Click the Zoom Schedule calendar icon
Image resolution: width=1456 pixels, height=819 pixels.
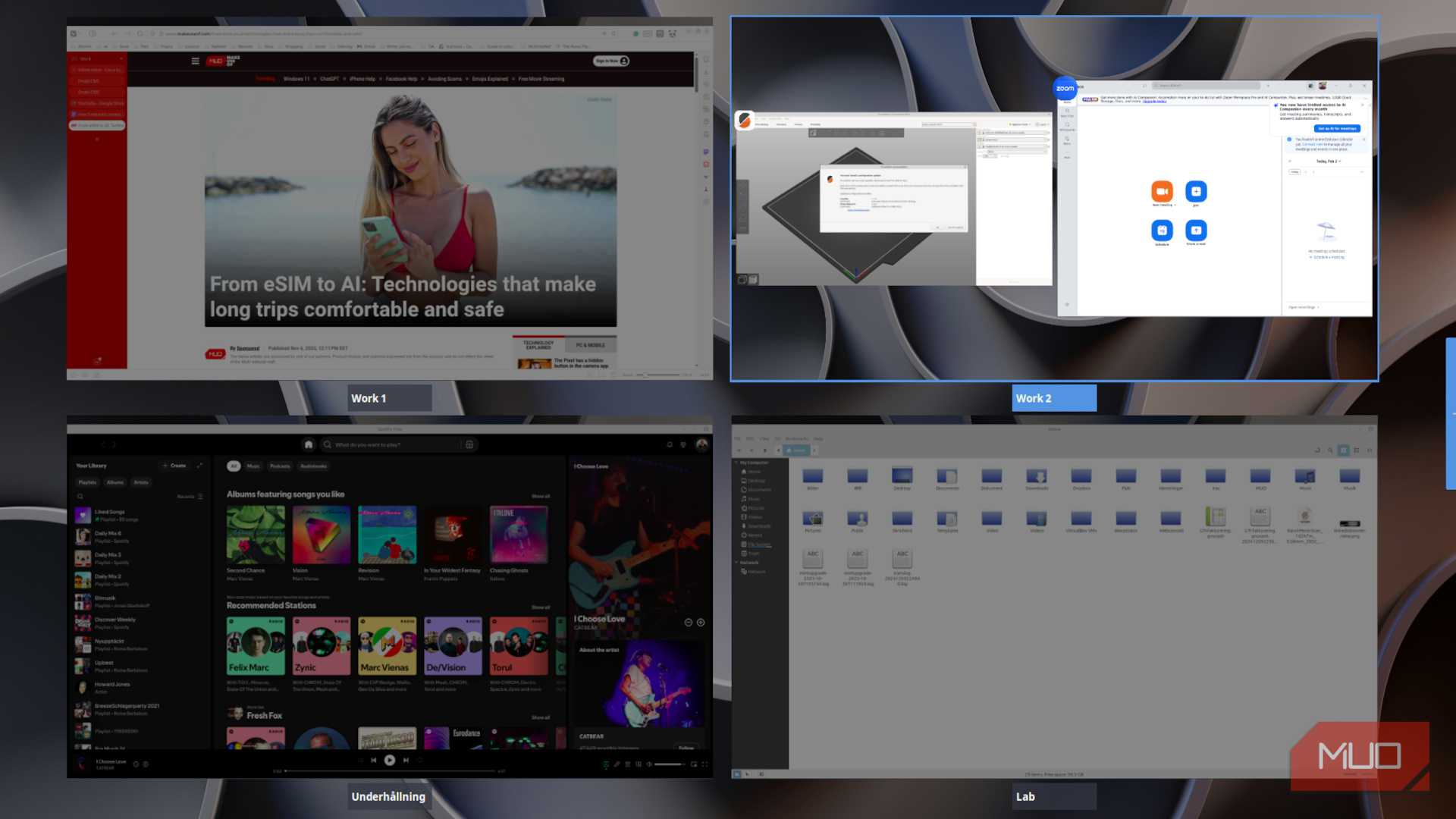pos(1162,230)
